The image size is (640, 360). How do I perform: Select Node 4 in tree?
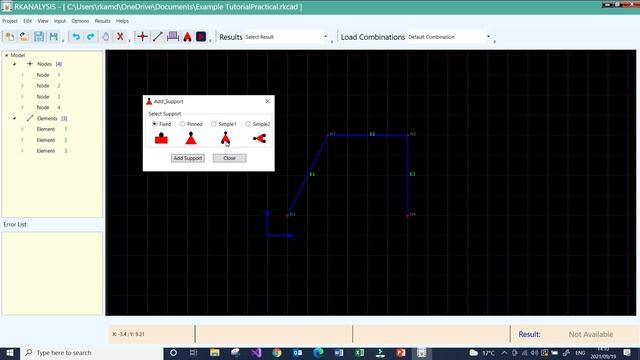tap(49, 107)
